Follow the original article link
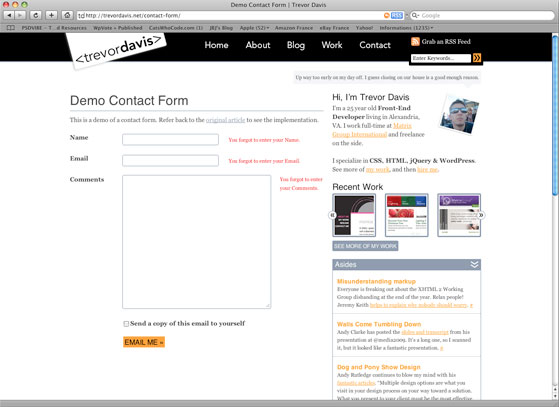 point(225,120)
